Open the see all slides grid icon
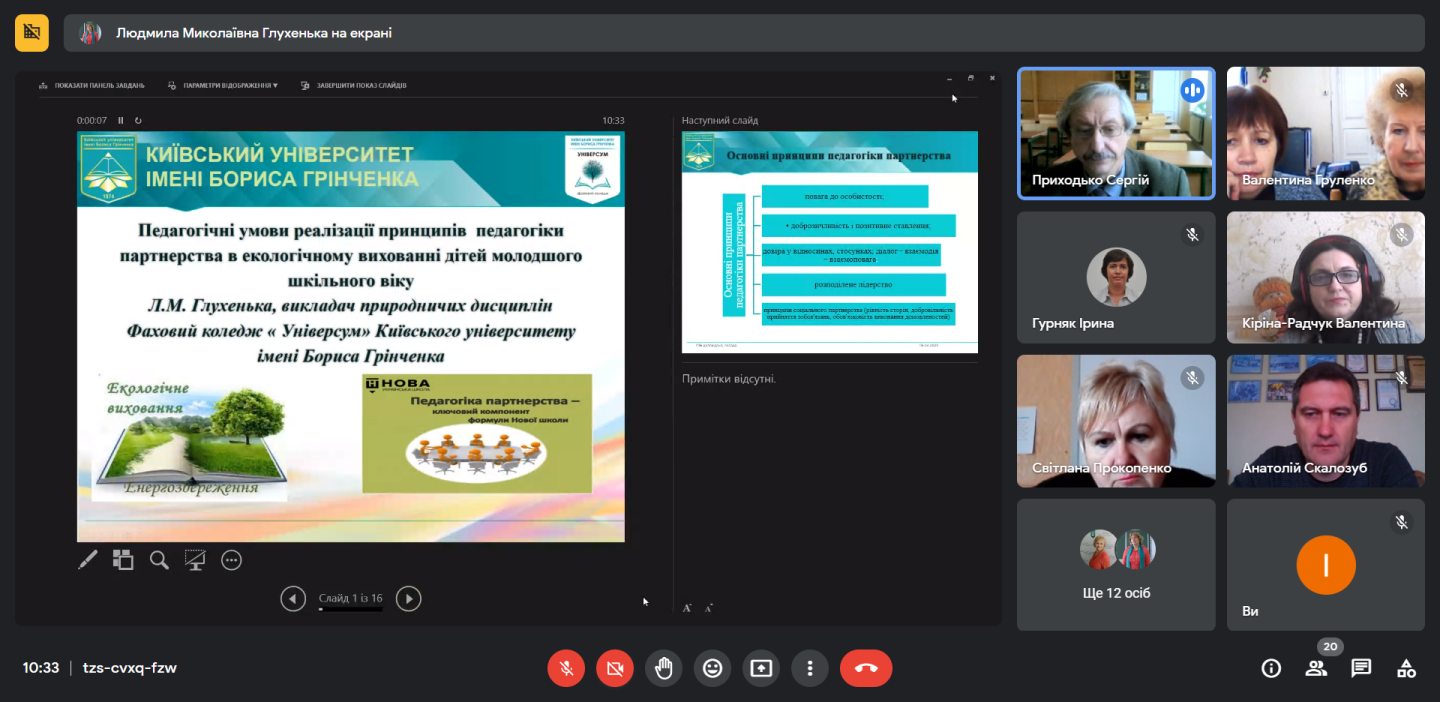 click(x=123, y=560)
